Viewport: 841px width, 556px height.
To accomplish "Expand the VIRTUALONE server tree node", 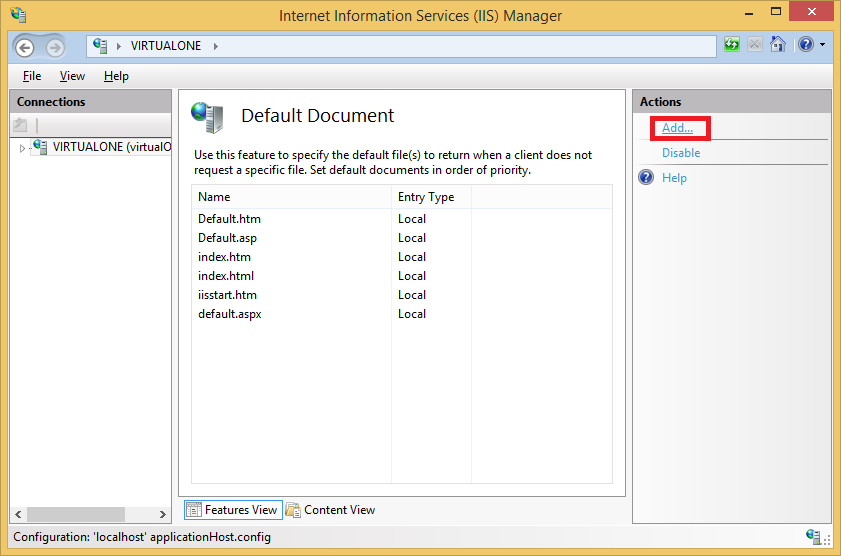I will click(22, 148).
